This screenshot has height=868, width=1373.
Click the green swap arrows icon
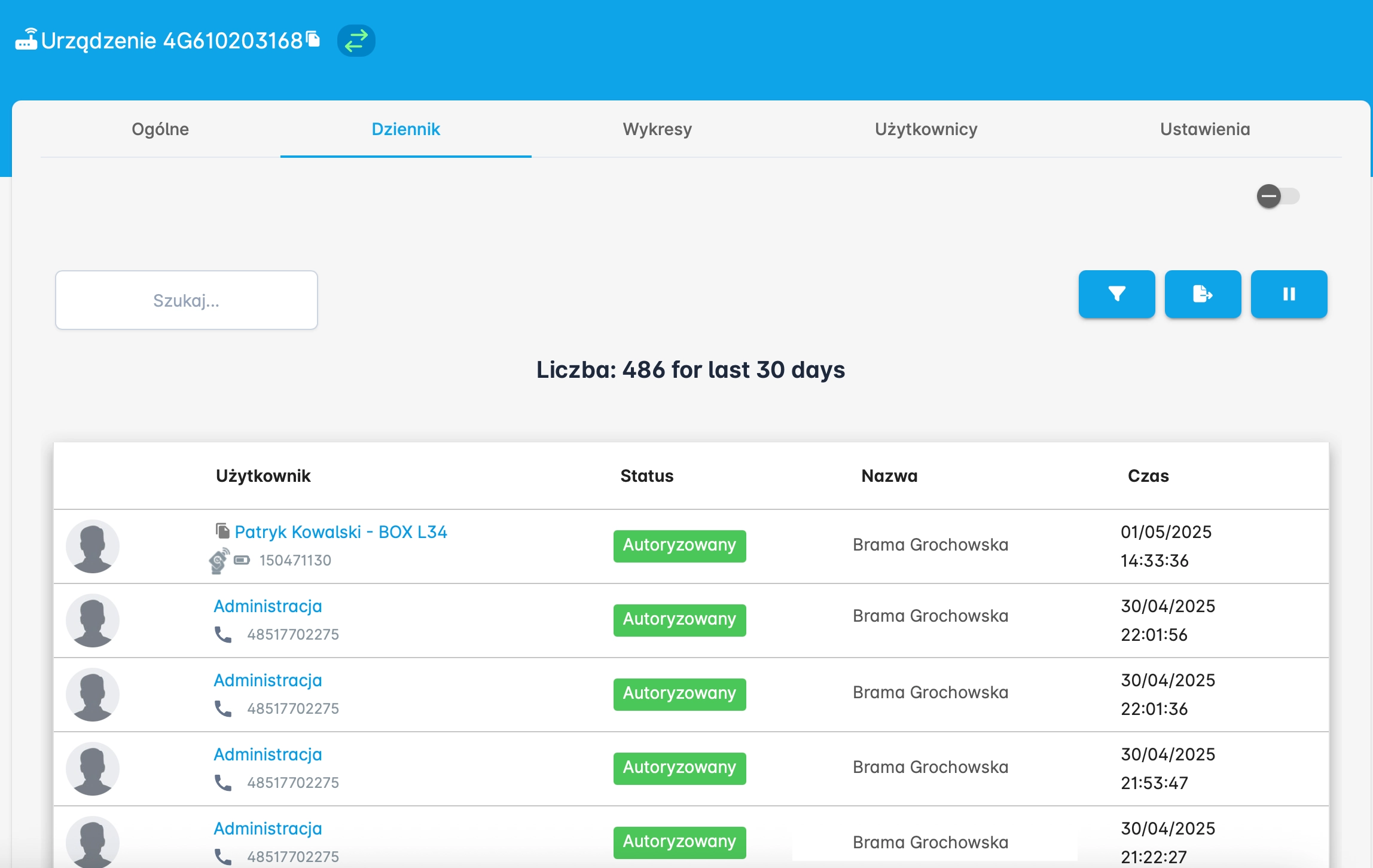pyautogui.click(x=356, y=41)
